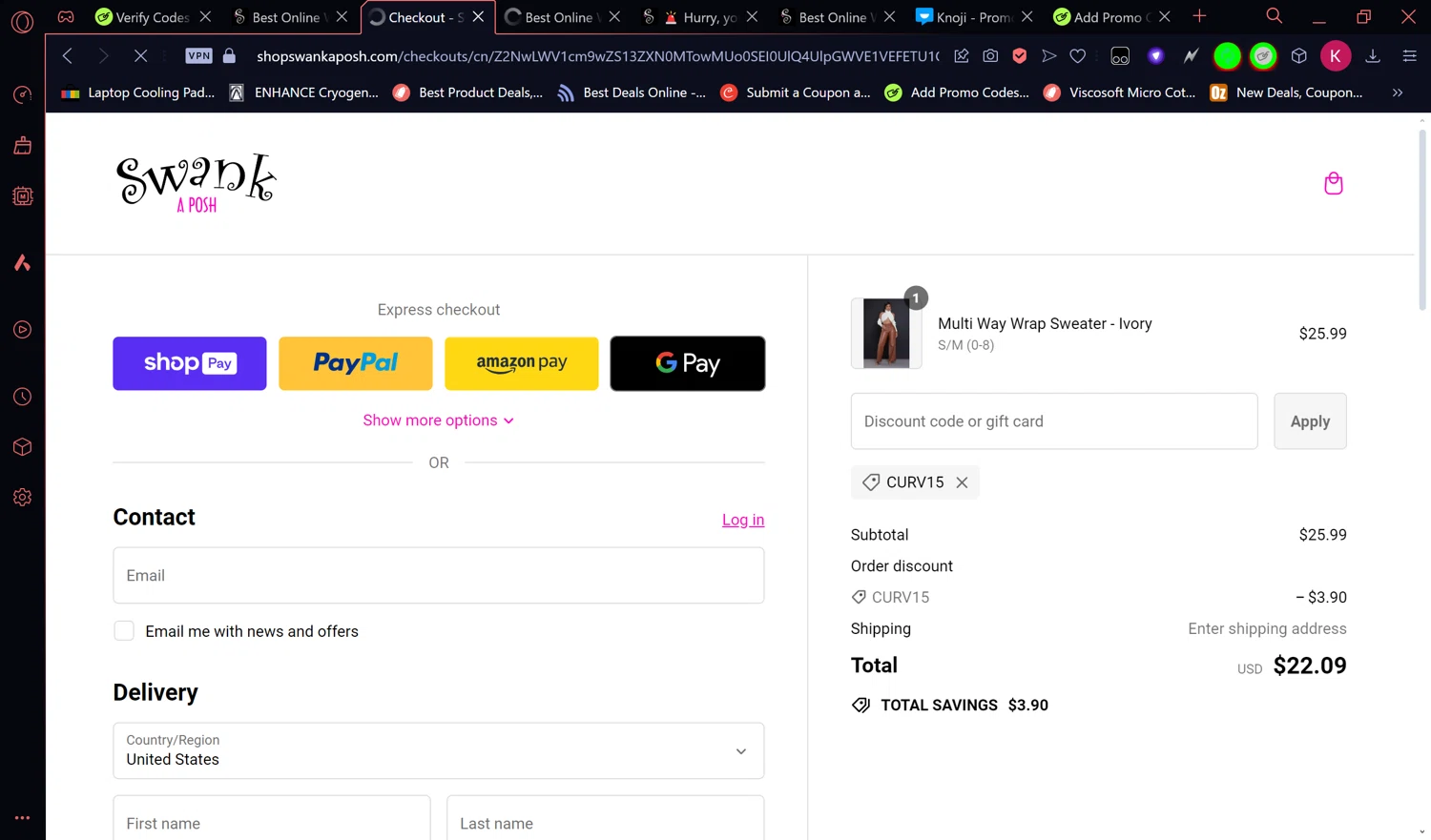The width and height of the screenshot is (1431, 840).
Task: Open a new tab with plus button
Action: (x=1200, y=16)
